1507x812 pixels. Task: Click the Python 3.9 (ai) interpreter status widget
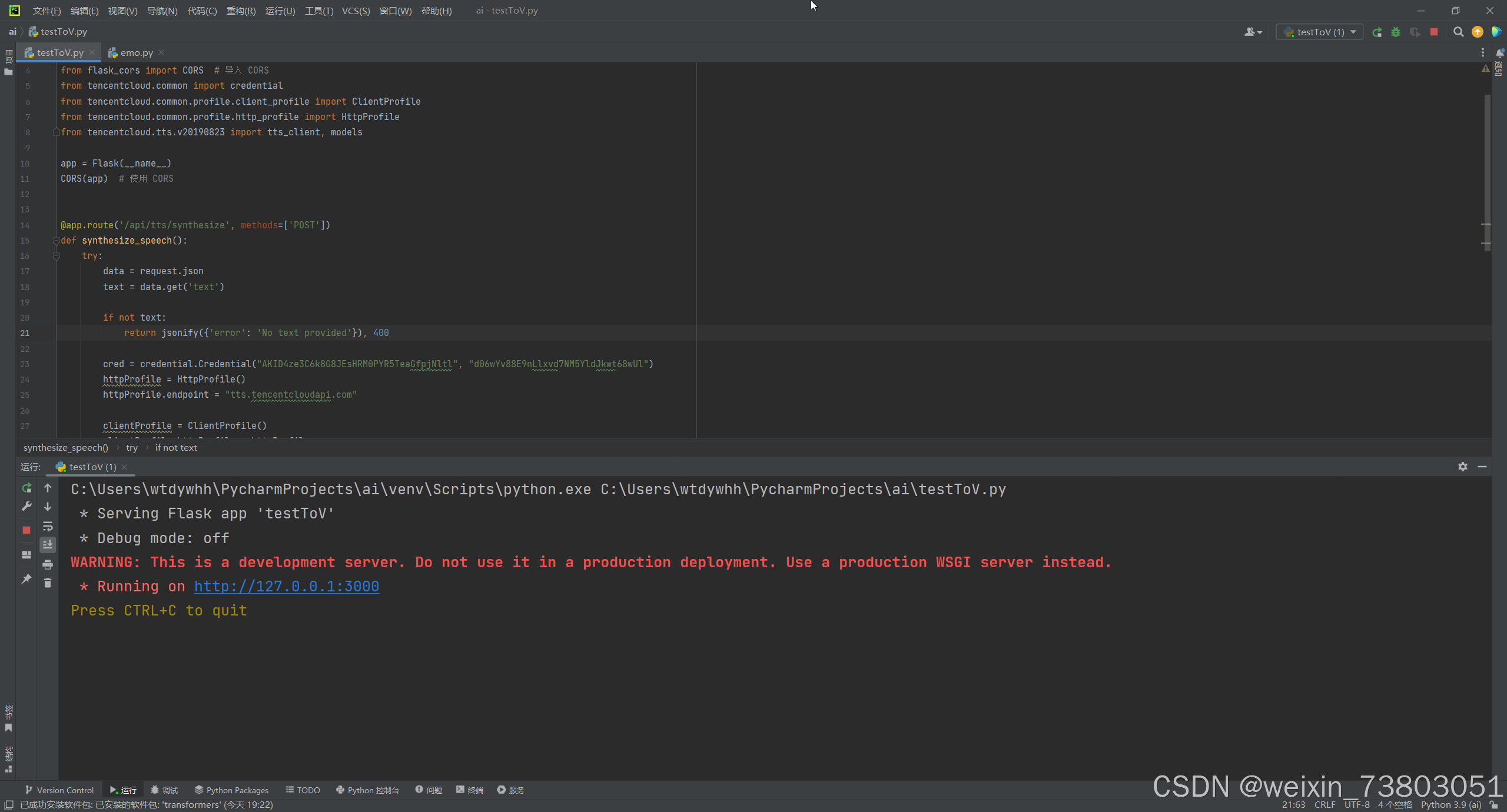1450,805
